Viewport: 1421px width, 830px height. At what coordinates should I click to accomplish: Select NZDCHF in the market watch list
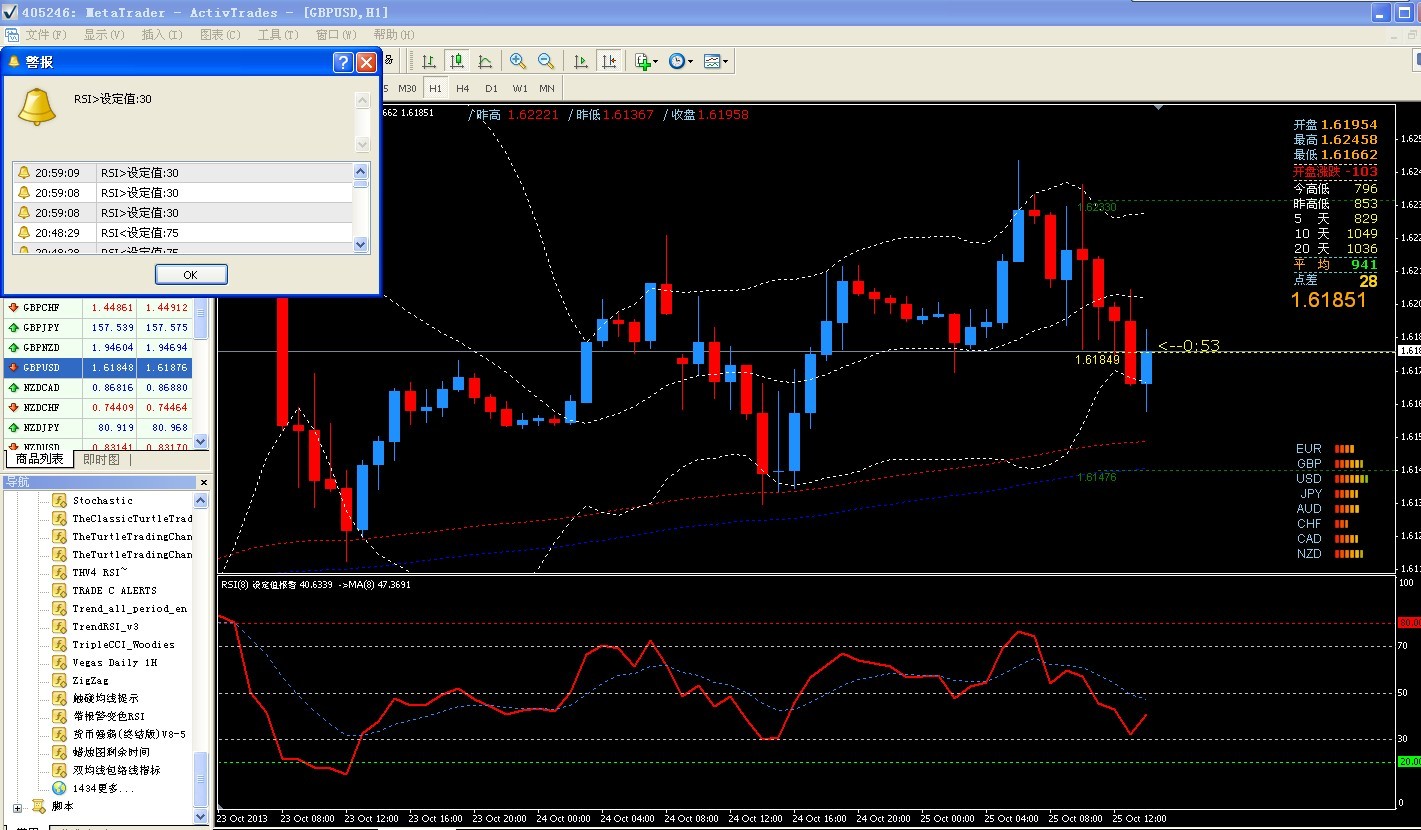pyautogui.click(x=98, y=407)
